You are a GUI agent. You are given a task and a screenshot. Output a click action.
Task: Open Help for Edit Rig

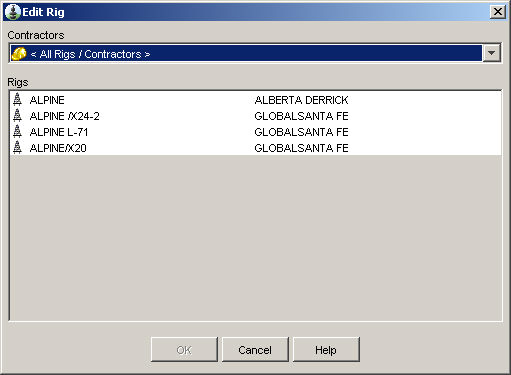click(326, 350)
